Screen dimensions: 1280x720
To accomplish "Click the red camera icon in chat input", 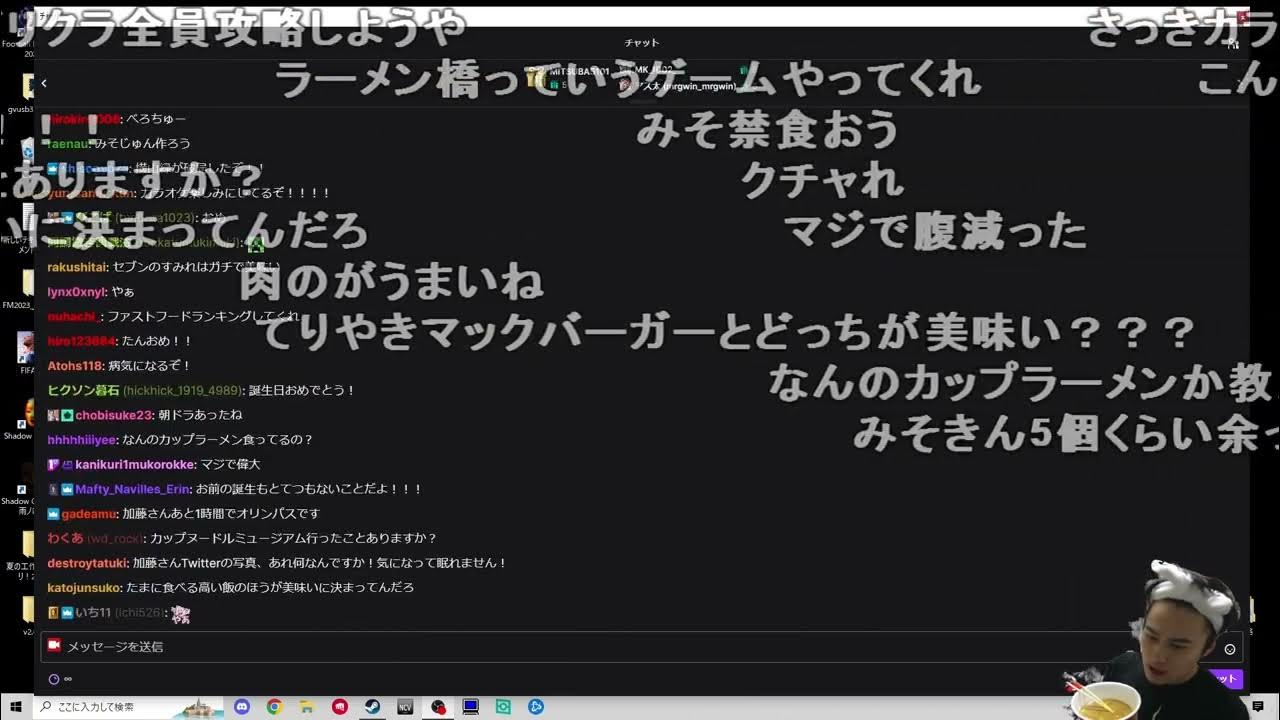I will click(x=54, y=646).
